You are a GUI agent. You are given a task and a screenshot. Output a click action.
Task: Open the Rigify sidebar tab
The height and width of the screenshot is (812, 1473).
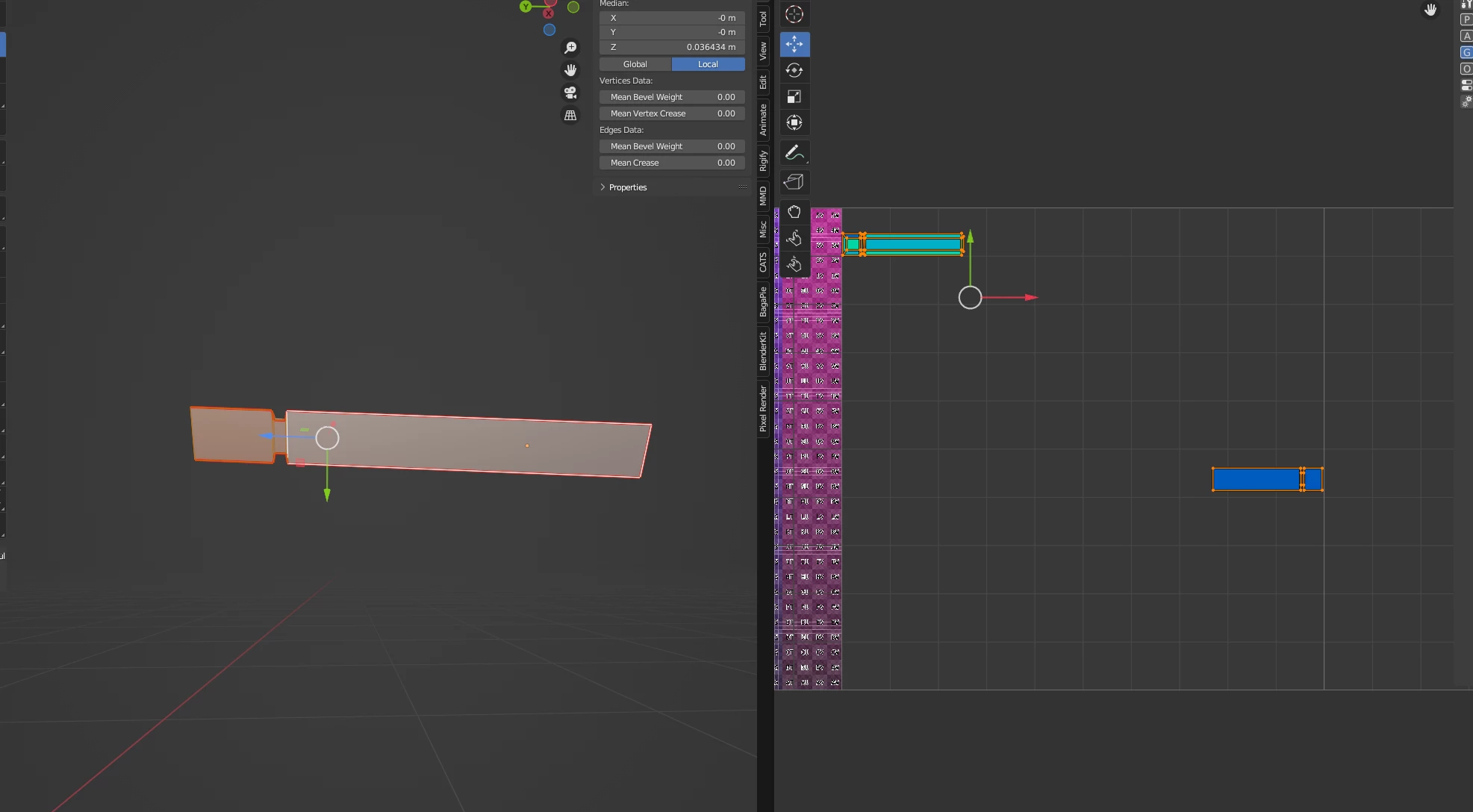[763, 160]
